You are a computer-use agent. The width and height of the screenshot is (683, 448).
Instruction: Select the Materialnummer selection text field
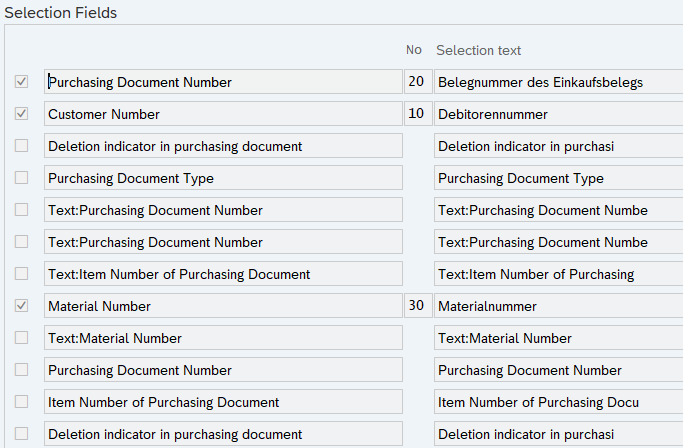pos(558,306)
